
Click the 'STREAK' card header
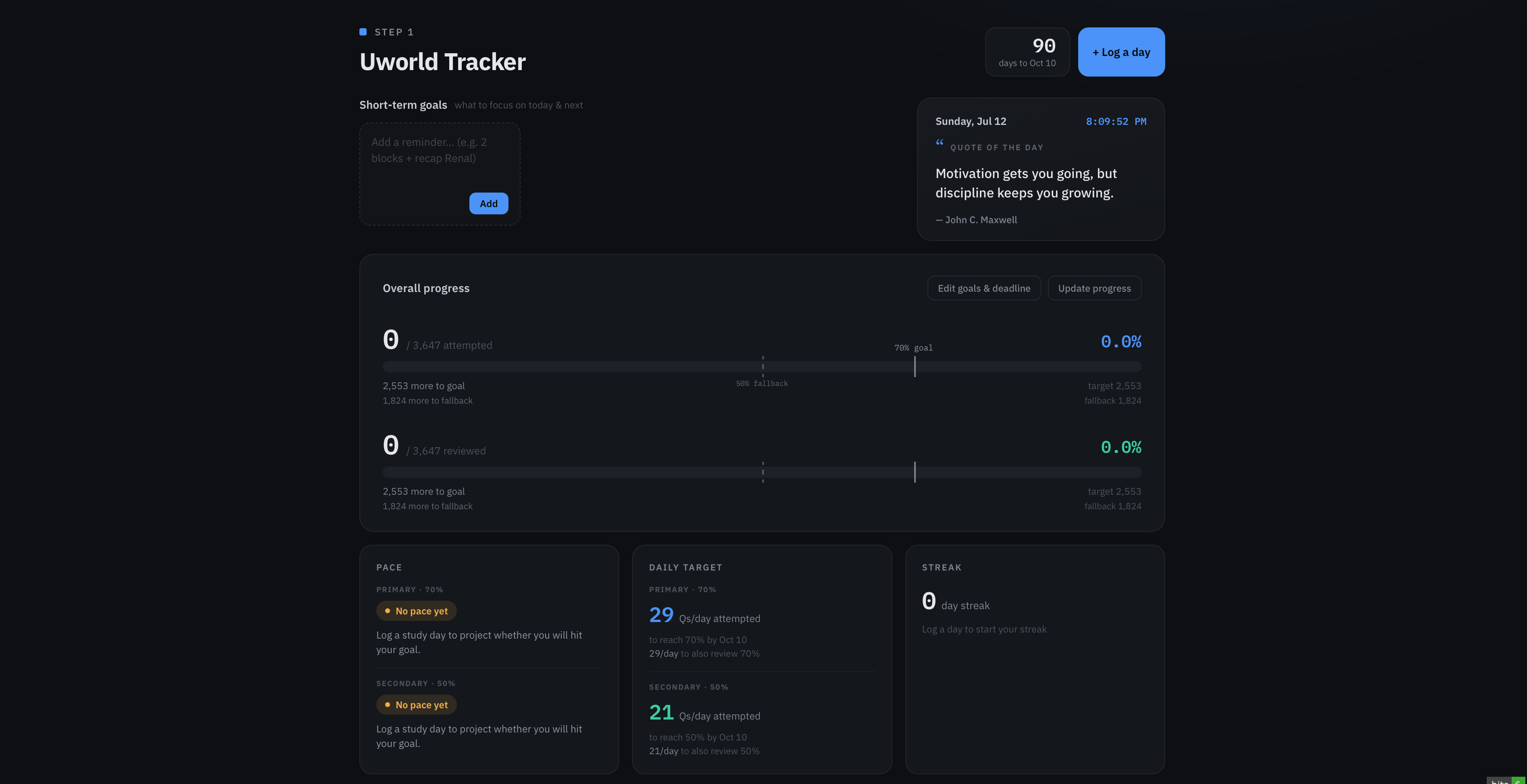(941, 568)
